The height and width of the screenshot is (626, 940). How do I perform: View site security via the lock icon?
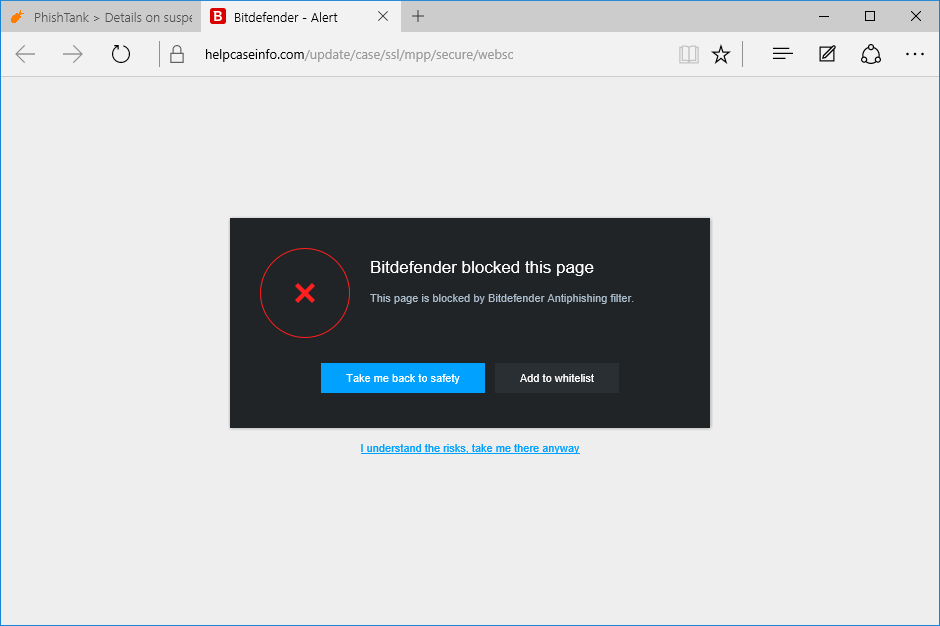point(176,54)
